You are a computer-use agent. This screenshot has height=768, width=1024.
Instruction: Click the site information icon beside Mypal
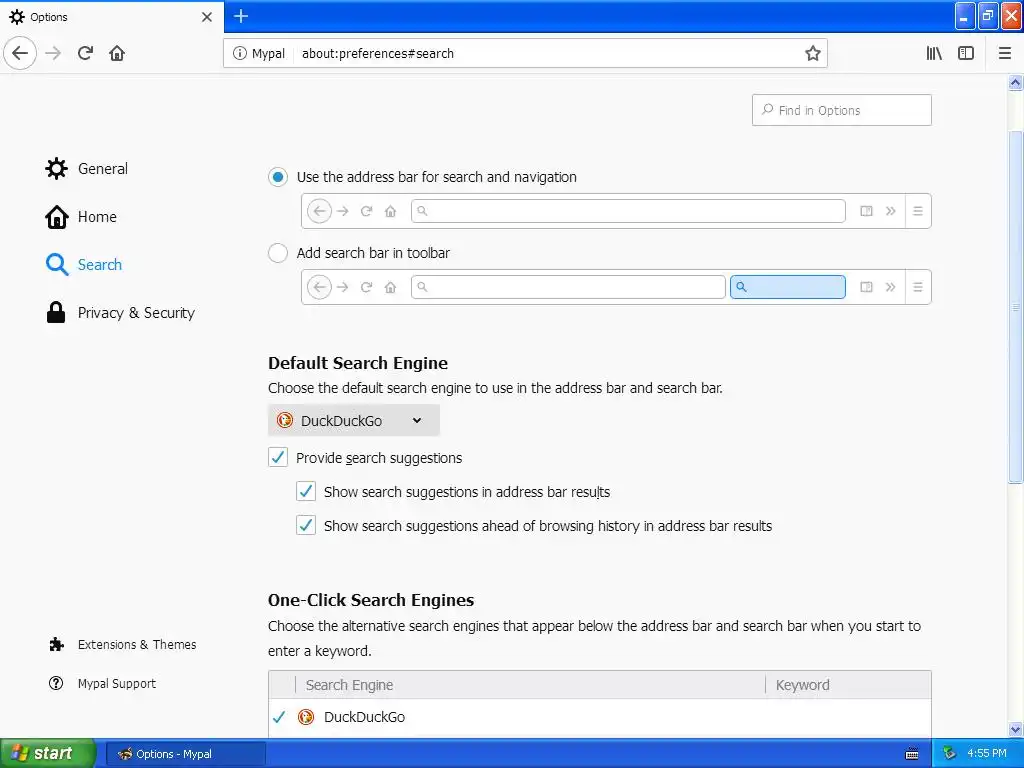[240, 53]
